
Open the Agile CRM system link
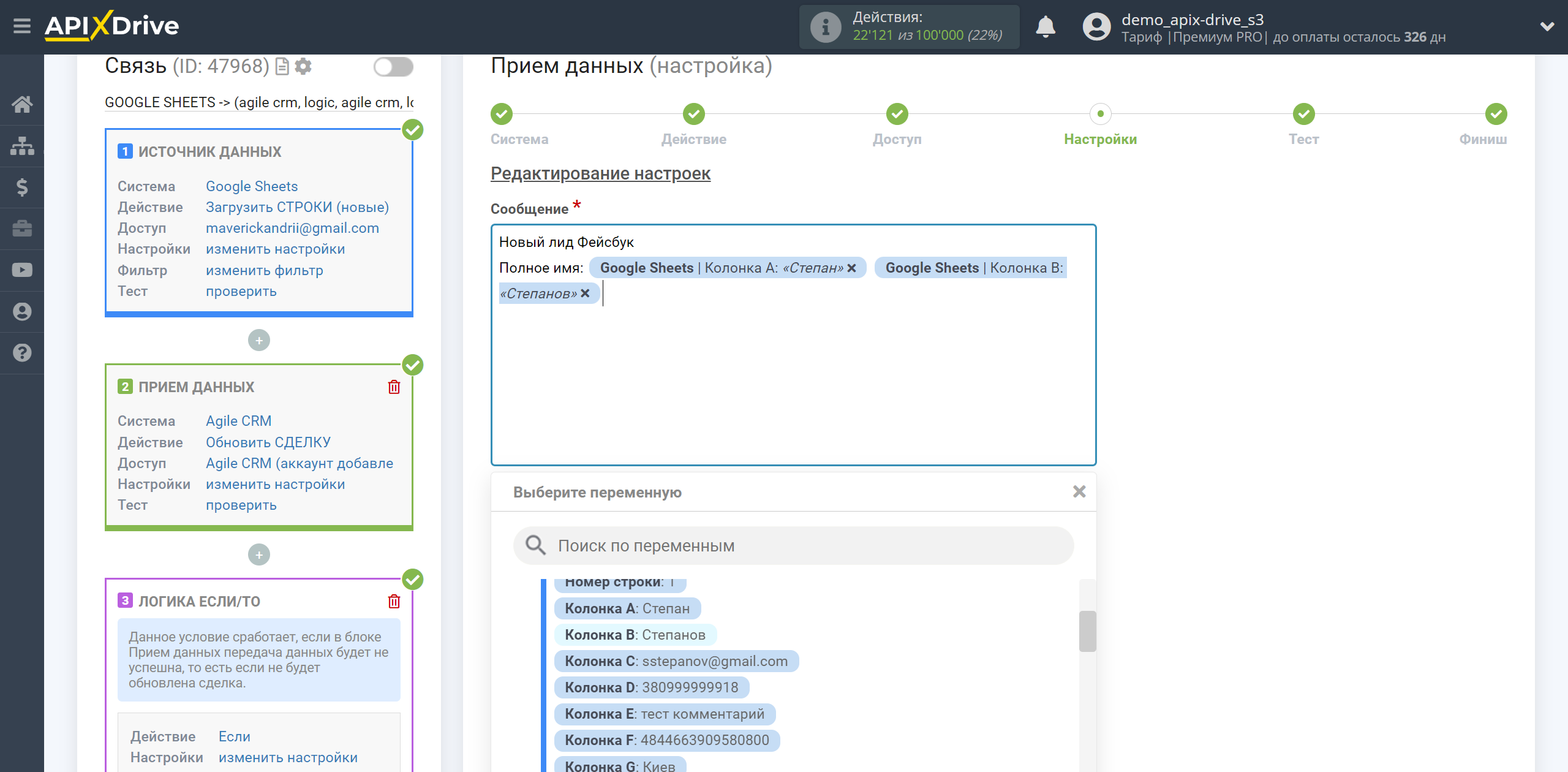point(238,421)
